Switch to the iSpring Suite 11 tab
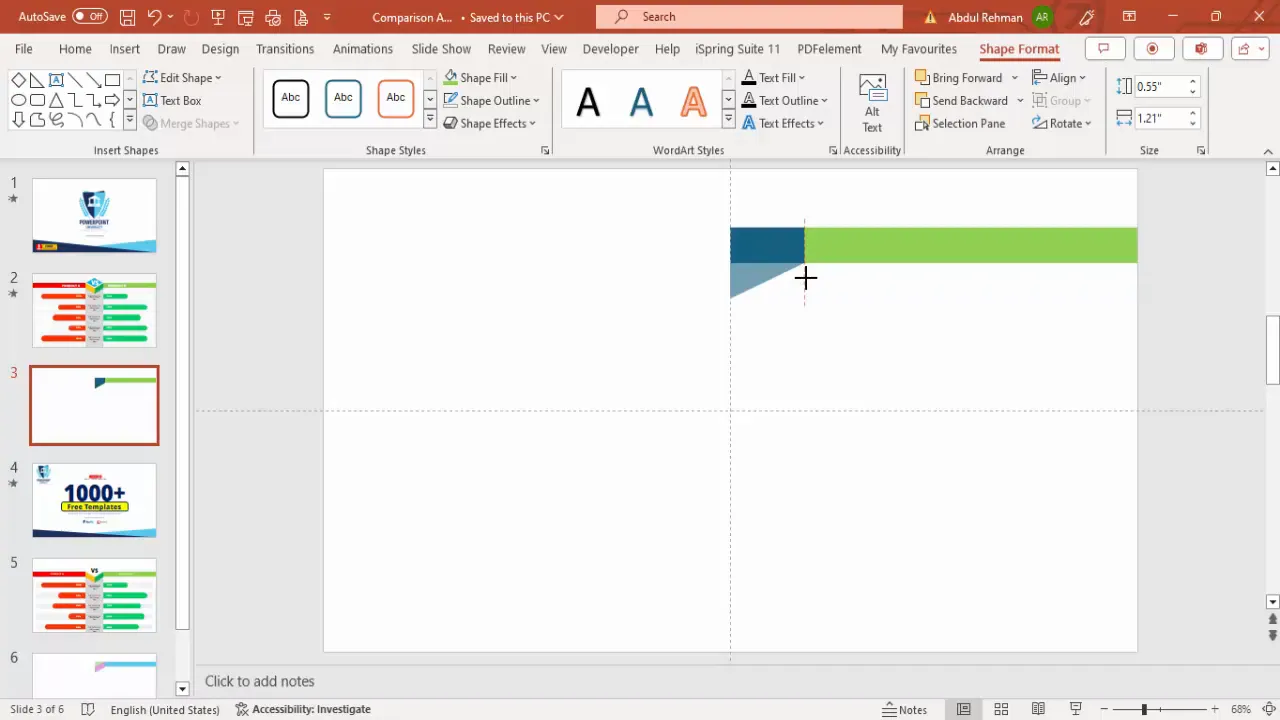This screenshot has width=1280, height=720. (x=738, y=49)
